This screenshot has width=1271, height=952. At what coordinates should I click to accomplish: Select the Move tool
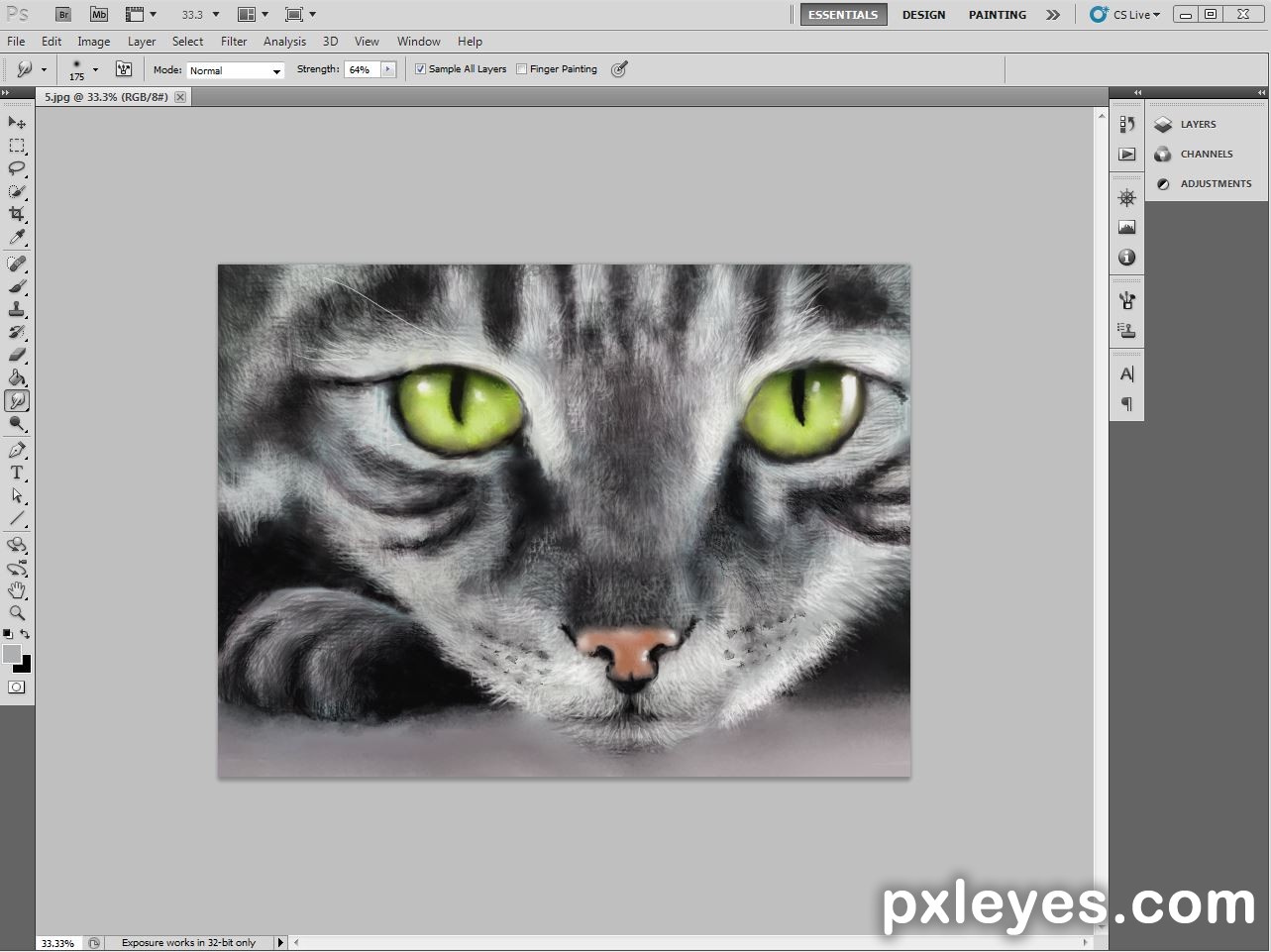click(17, 123)
